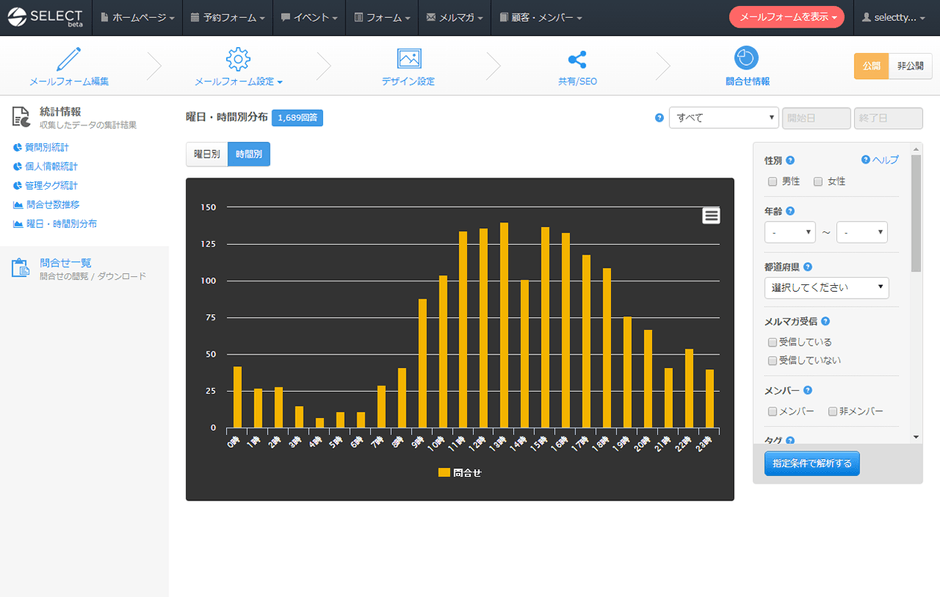Screen dimensions: 940x597
Task: Switch to the 曜日別 tab
Action: 207,154
